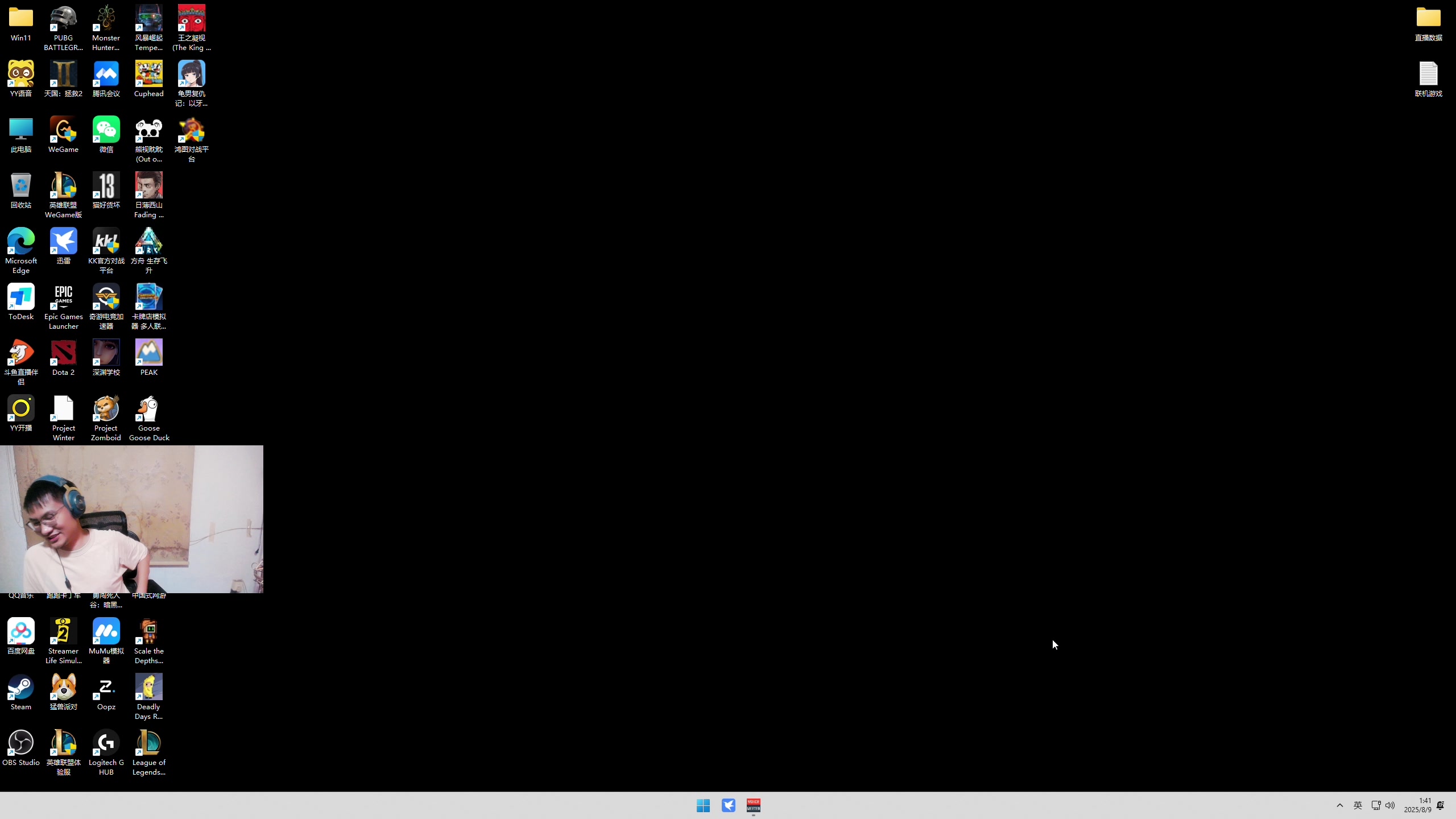This screenshot has height=819, width=1456.
Task: Select the Oopz app icon
Action: point(106,692)
